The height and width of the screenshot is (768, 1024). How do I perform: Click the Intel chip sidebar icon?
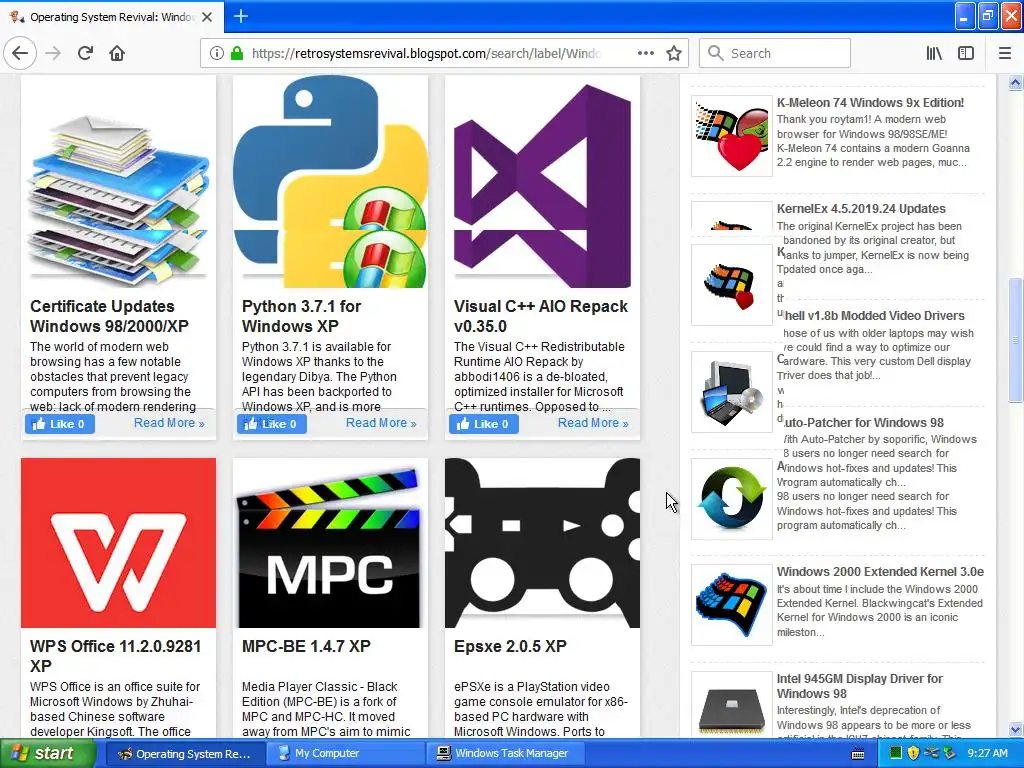click(731, 705)
